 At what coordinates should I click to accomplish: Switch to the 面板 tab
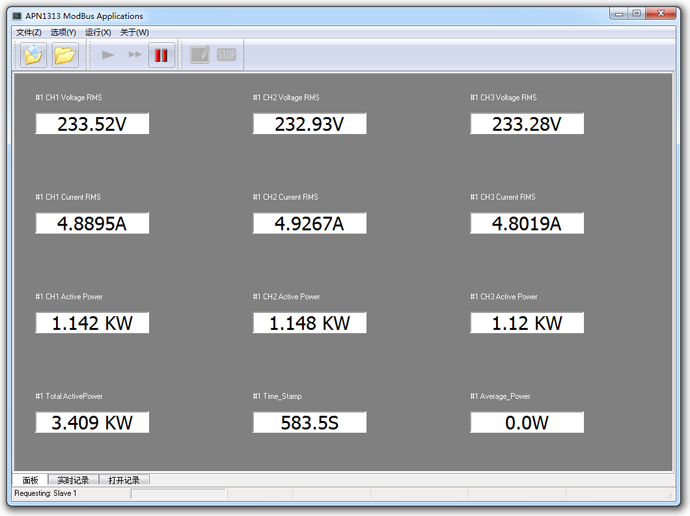(30, 480)
